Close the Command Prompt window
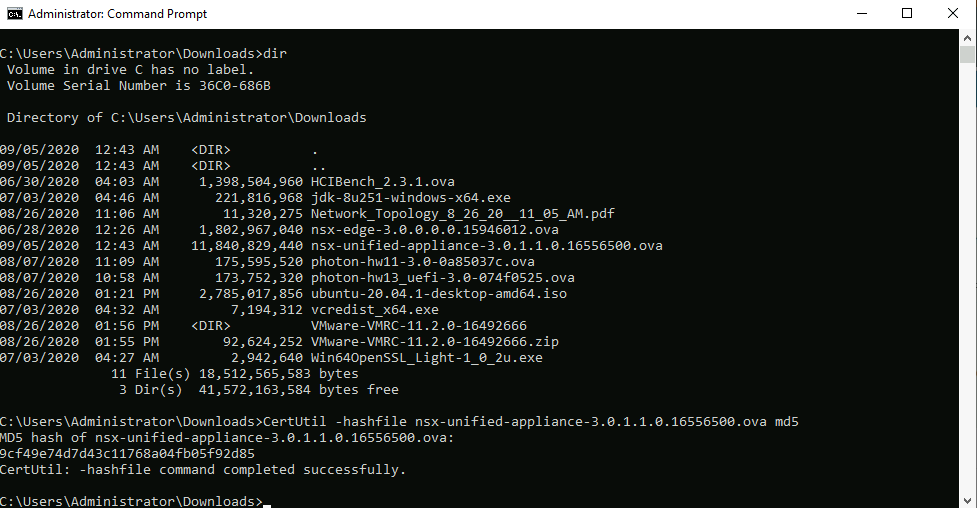This screenshot has height=508, width=977. 953,14
